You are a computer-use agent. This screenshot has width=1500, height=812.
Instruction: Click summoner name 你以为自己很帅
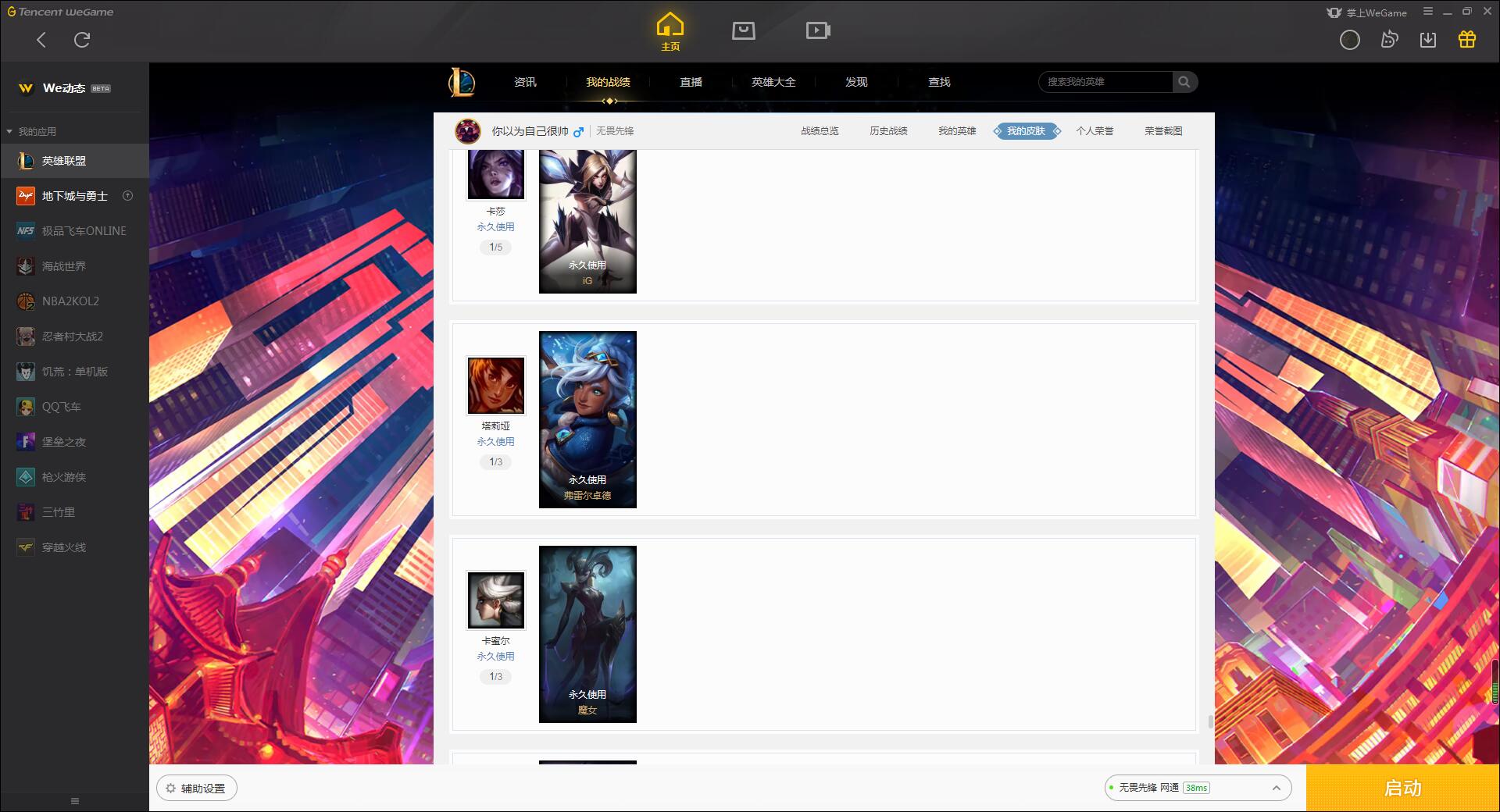530,131
